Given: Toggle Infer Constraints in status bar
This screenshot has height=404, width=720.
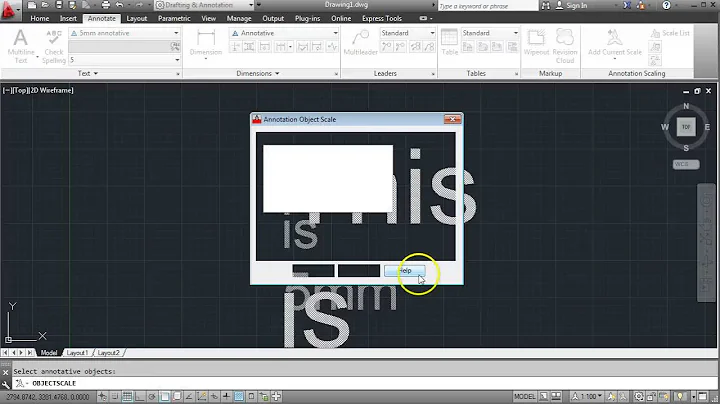Looking at the screenshot, I should (x=102, y=396).
